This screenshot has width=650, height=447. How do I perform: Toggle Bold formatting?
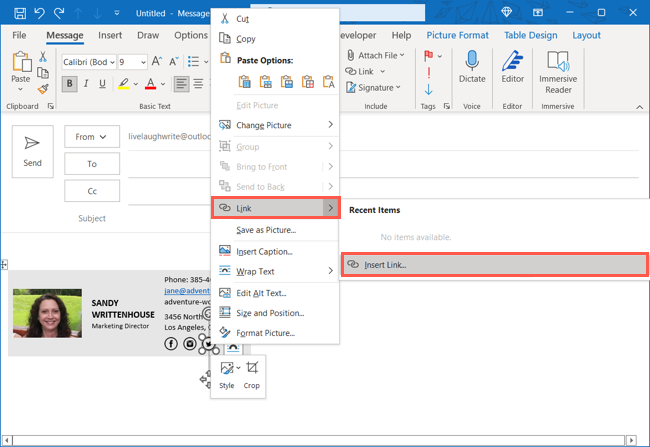(x=70, y=84)
